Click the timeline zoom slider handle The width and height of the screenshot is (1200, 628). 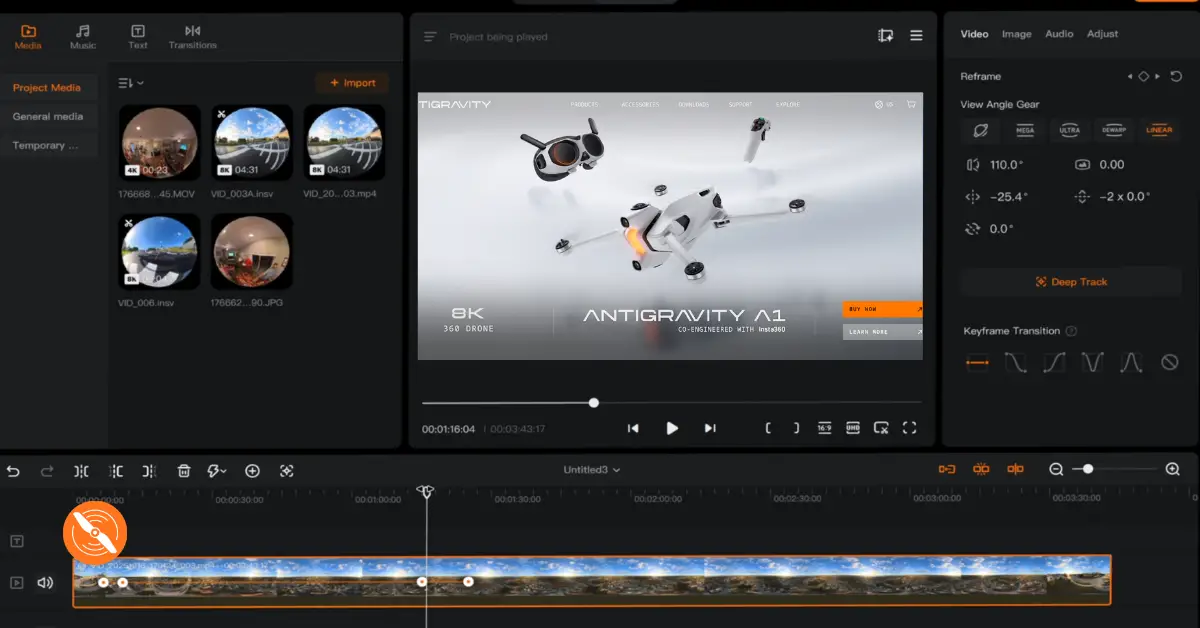point(1088,469)
